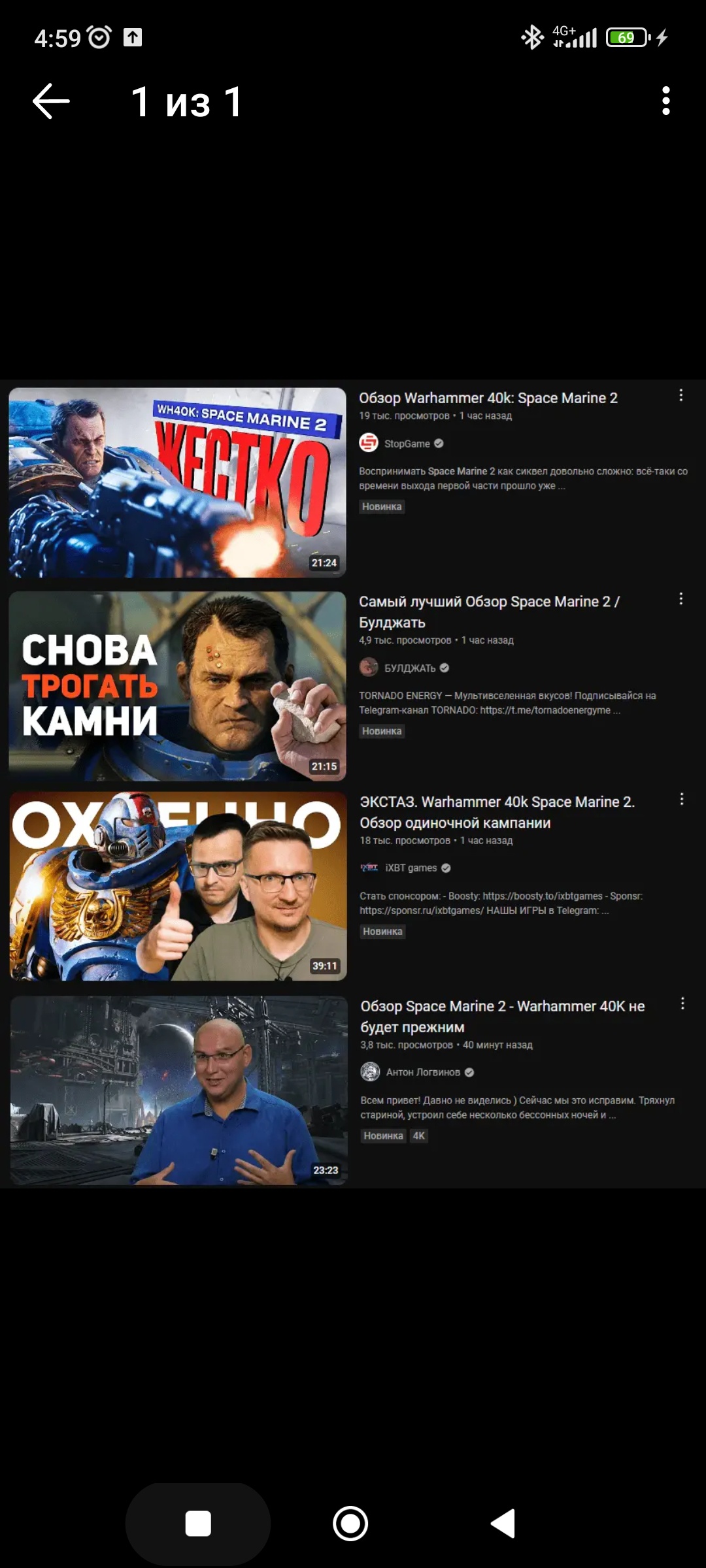
Task: Tap the Android back triangle button
Action: click(x=503, y=1524)
